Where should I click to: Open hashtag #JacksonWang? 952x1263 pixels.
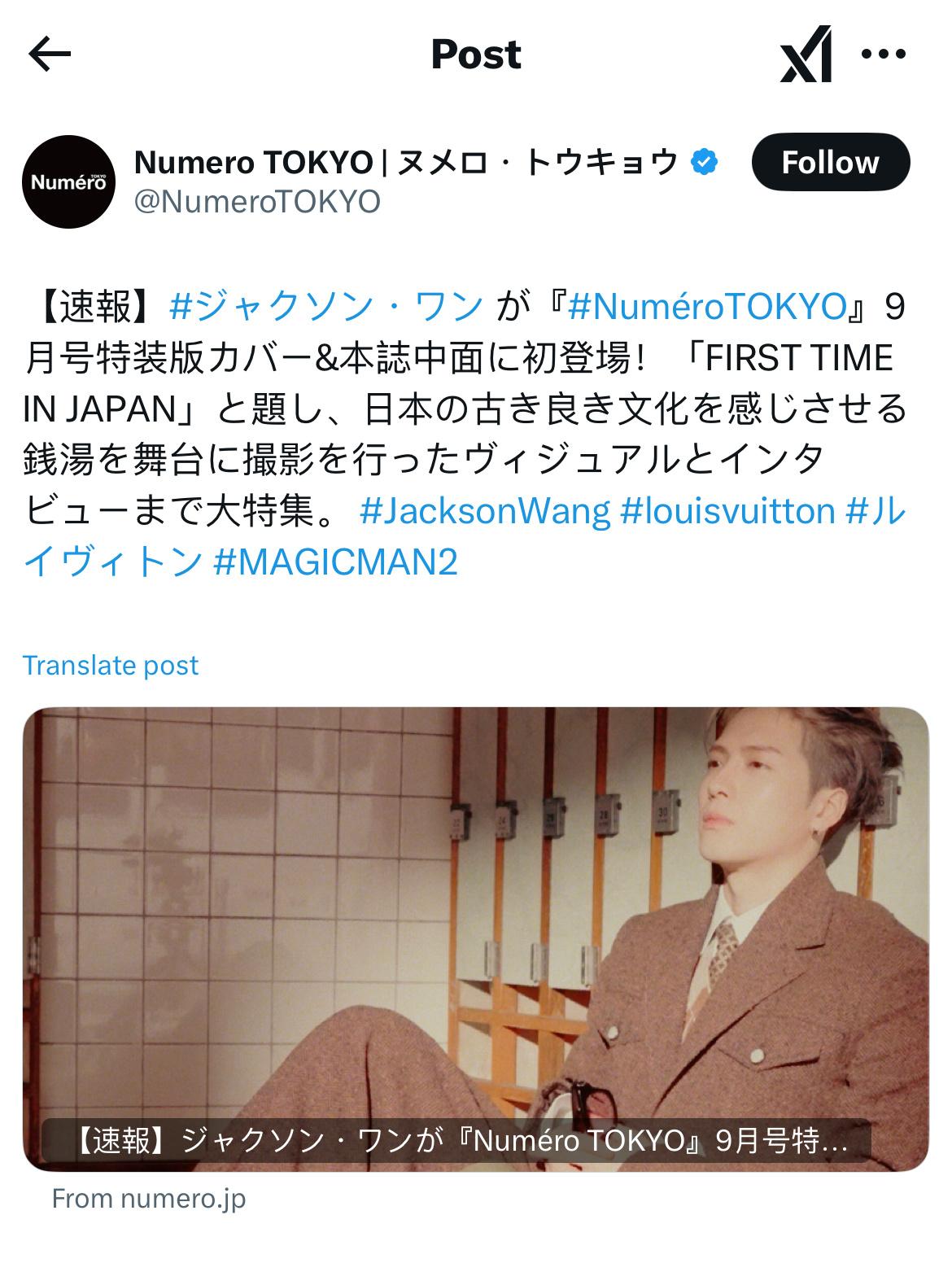484,511
